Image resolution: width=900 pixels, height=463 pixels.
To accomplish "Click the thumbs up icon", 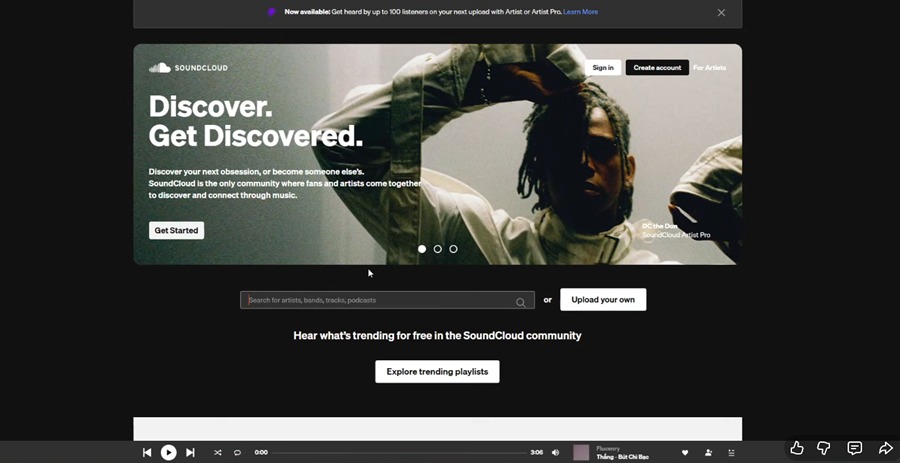I will coord(796,448).
